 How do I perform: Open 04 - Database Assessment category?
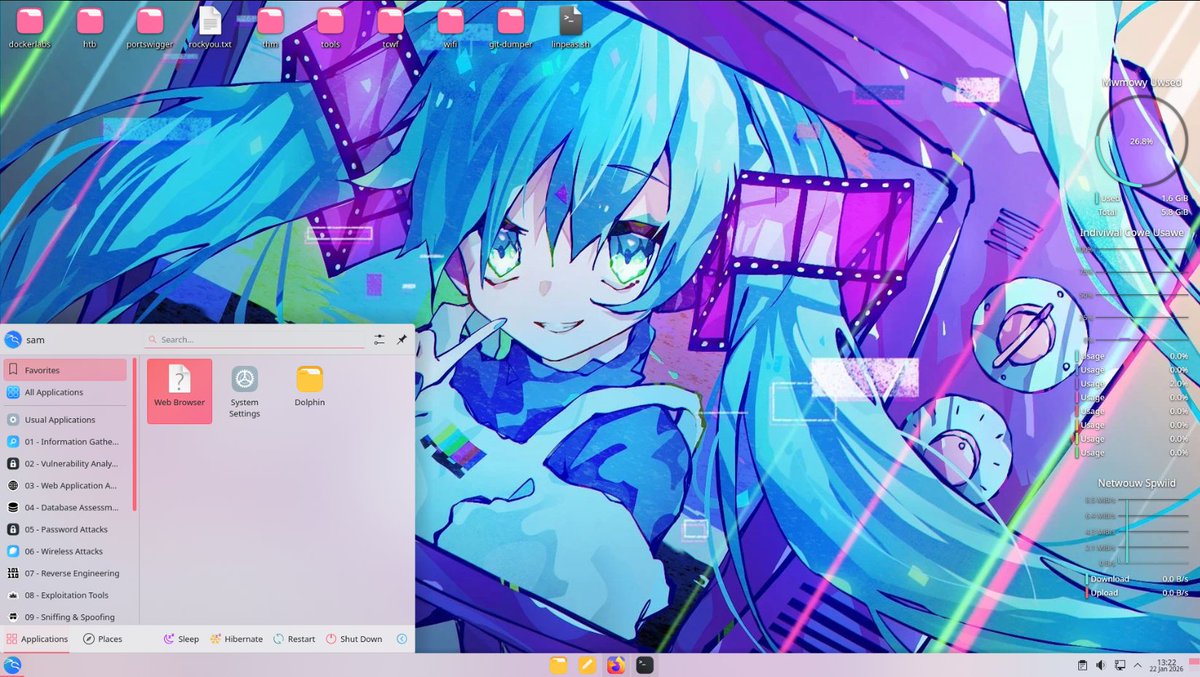point(65,508)
